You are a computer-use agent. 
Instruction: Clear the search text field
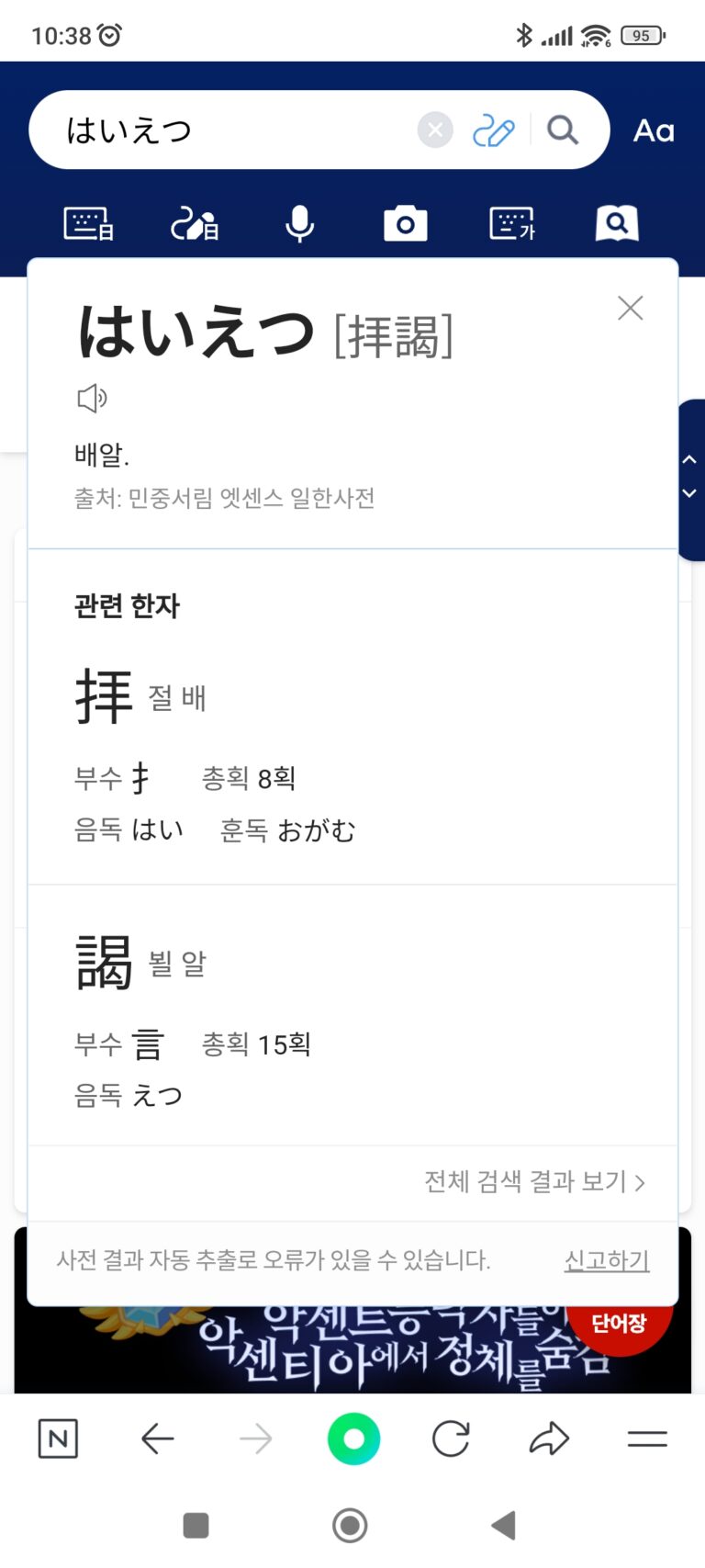pyautogui.click(x=435, y=130)
